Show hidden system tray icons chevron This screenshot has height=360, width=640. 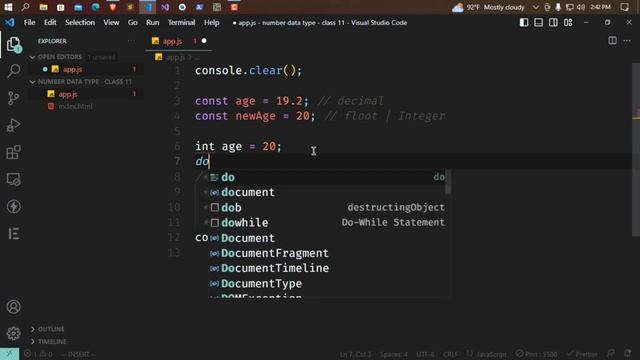[536, 7]
